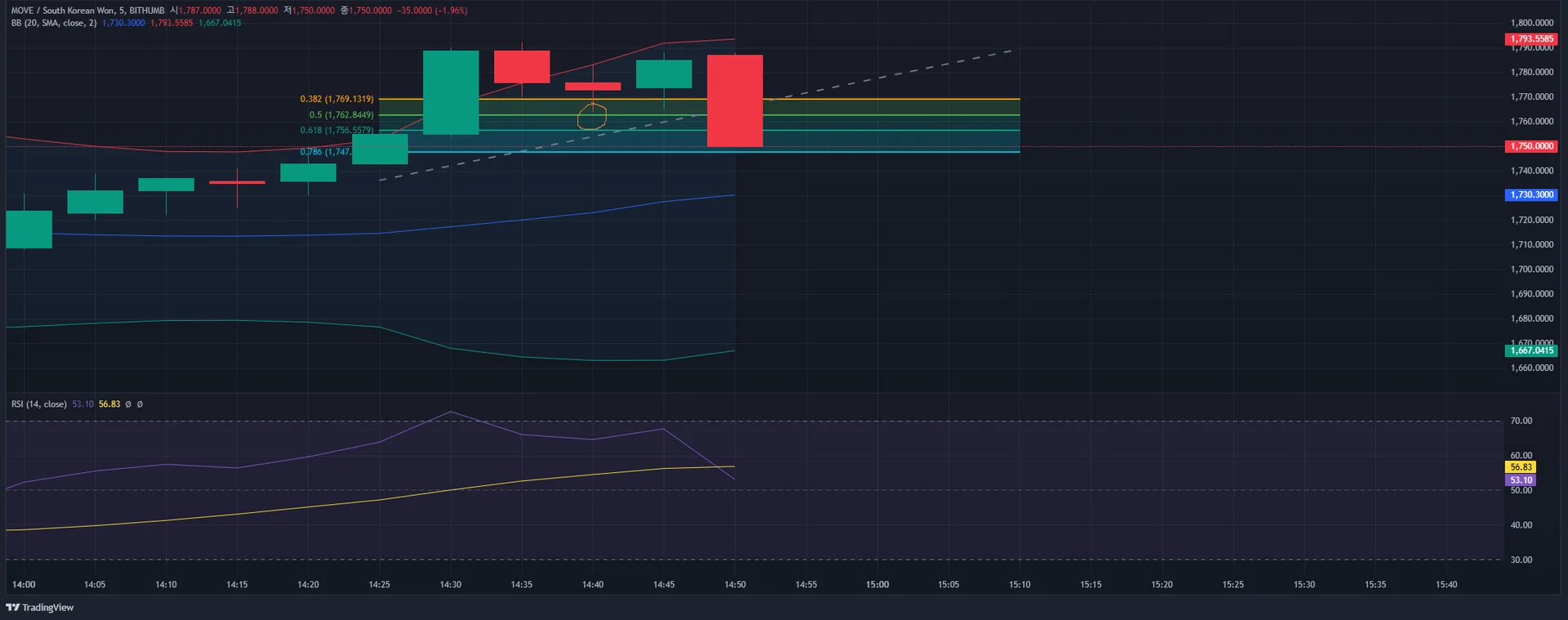Click the 15:40 time axis label

click(1446, 585)
